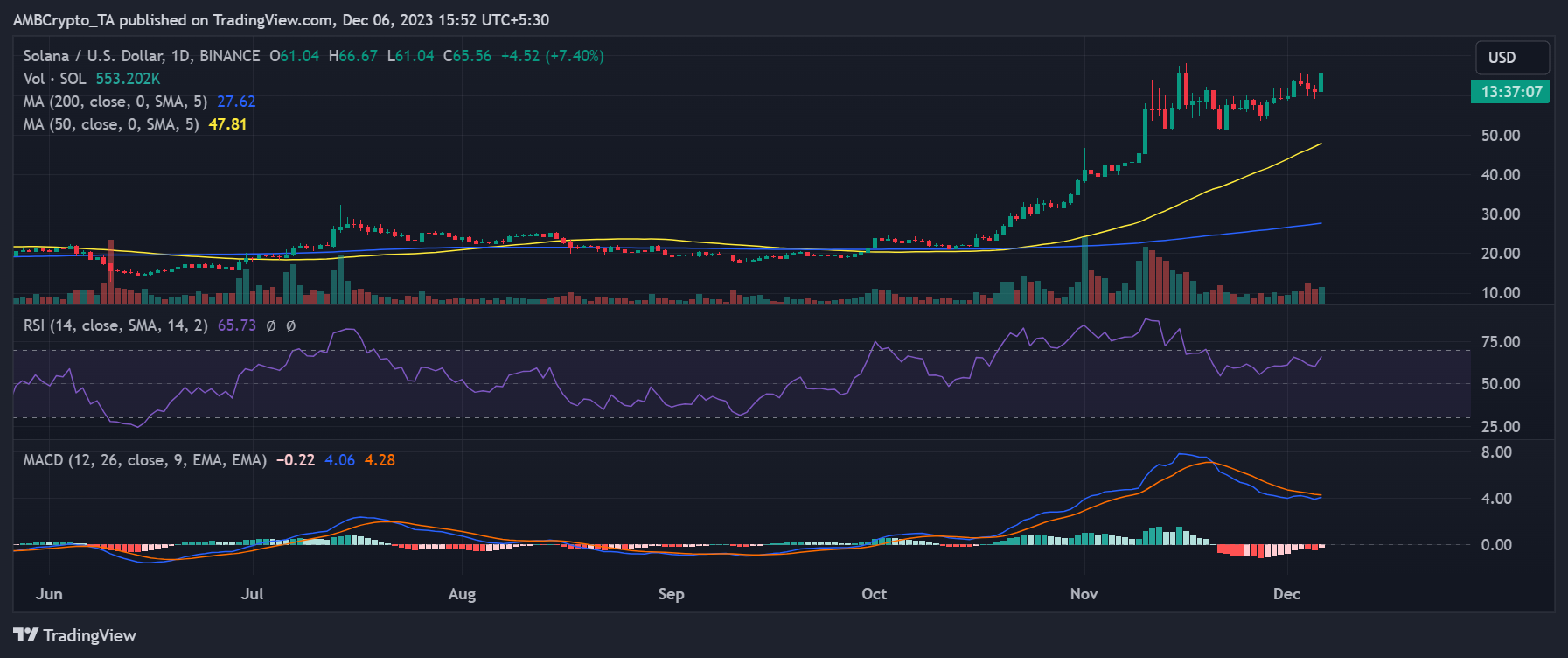The height and width of the screenshot is (658, 1568).
Task: Click the first ø symbol after RSI value
Action: tap(271, 325)
